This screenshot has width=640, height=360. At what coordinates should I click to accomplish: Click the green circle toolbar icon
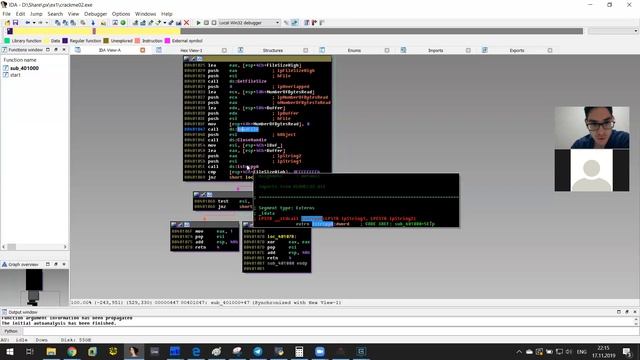pos(123,23)
